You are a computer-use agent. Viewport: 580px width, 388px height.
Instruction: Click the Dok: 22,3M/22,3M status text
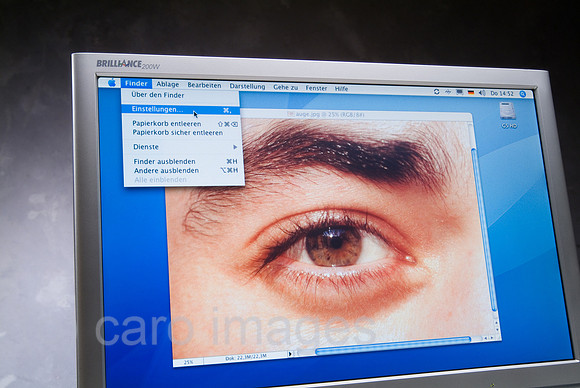[x=246, y=357]
